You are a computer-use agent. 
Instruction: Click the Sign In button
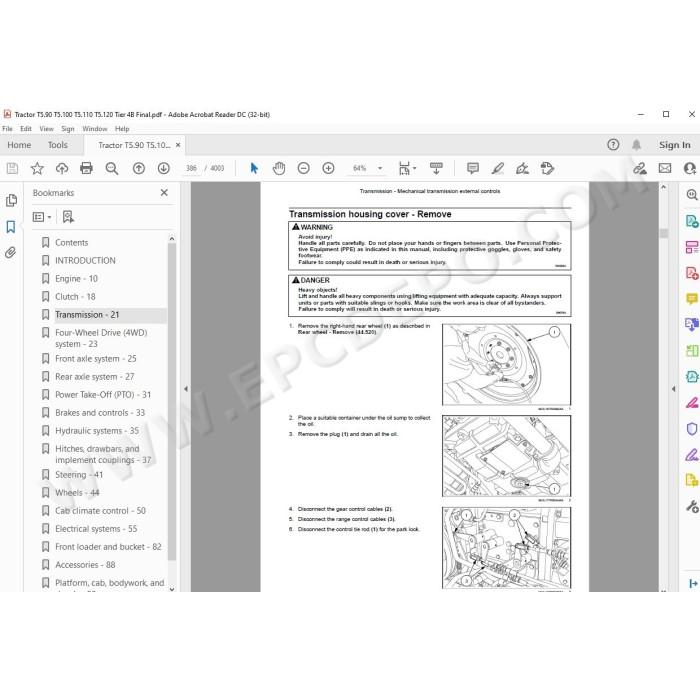pos(675,145)
